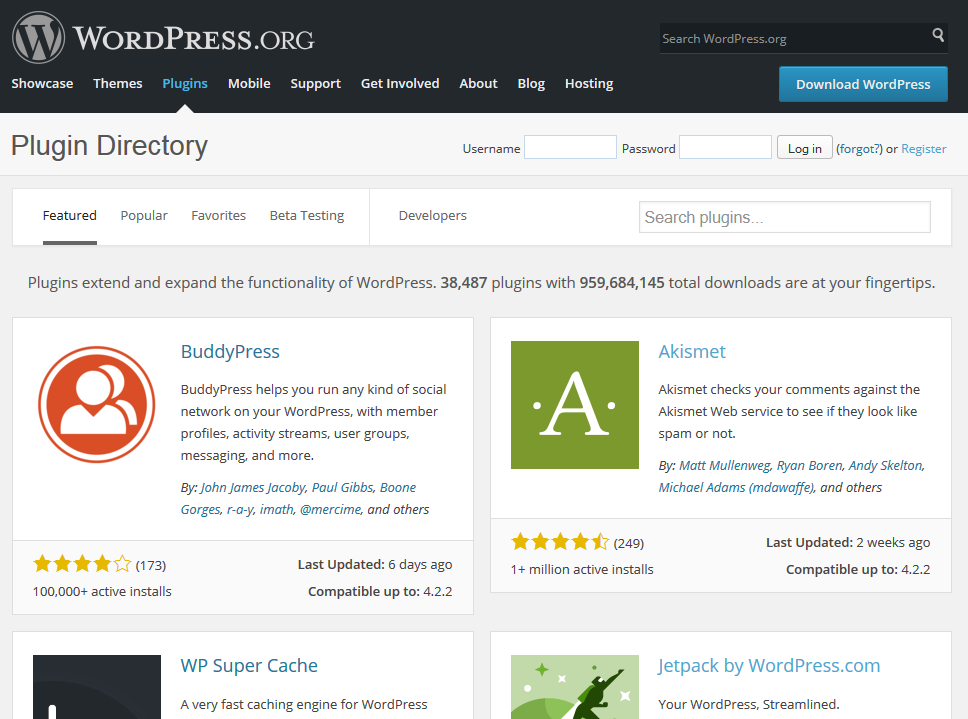Image resolution: width=968 pixels, height=719 pixels.
Task: Open the Jetpack by WordPress.com title link
Action: pos(769,665)
